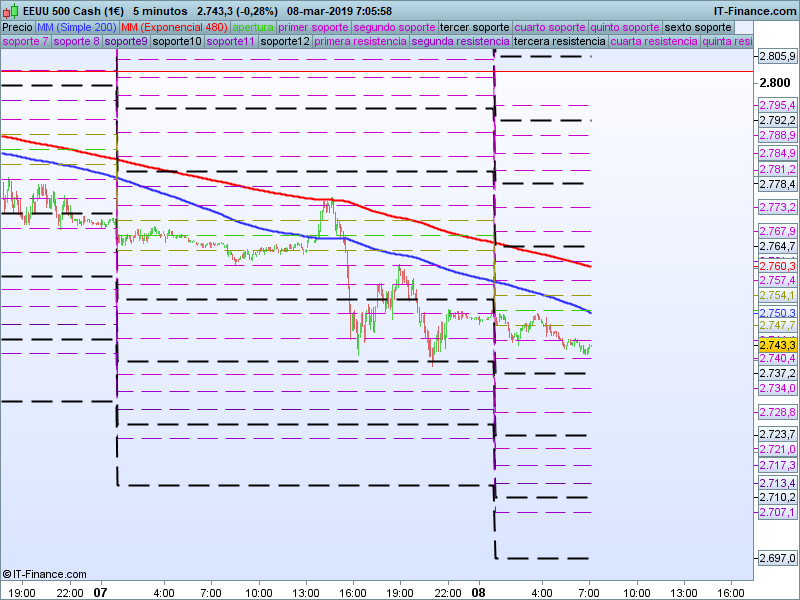Open the MM (Exponencial 480) indicator label
Screen dimensions: 800x600
[x=174, y=28]
